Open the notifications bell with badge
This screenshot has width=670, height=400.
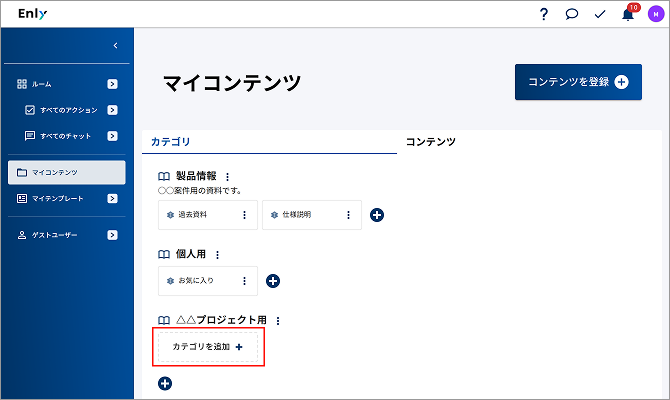628,14
